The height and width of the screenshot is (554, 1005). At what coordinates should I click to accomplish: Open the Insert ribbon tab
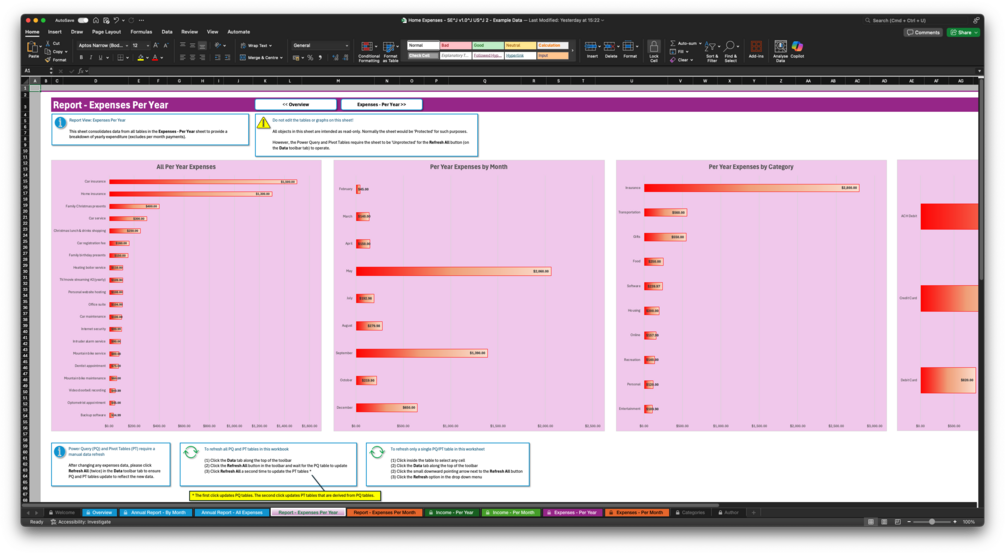[54, 31]
